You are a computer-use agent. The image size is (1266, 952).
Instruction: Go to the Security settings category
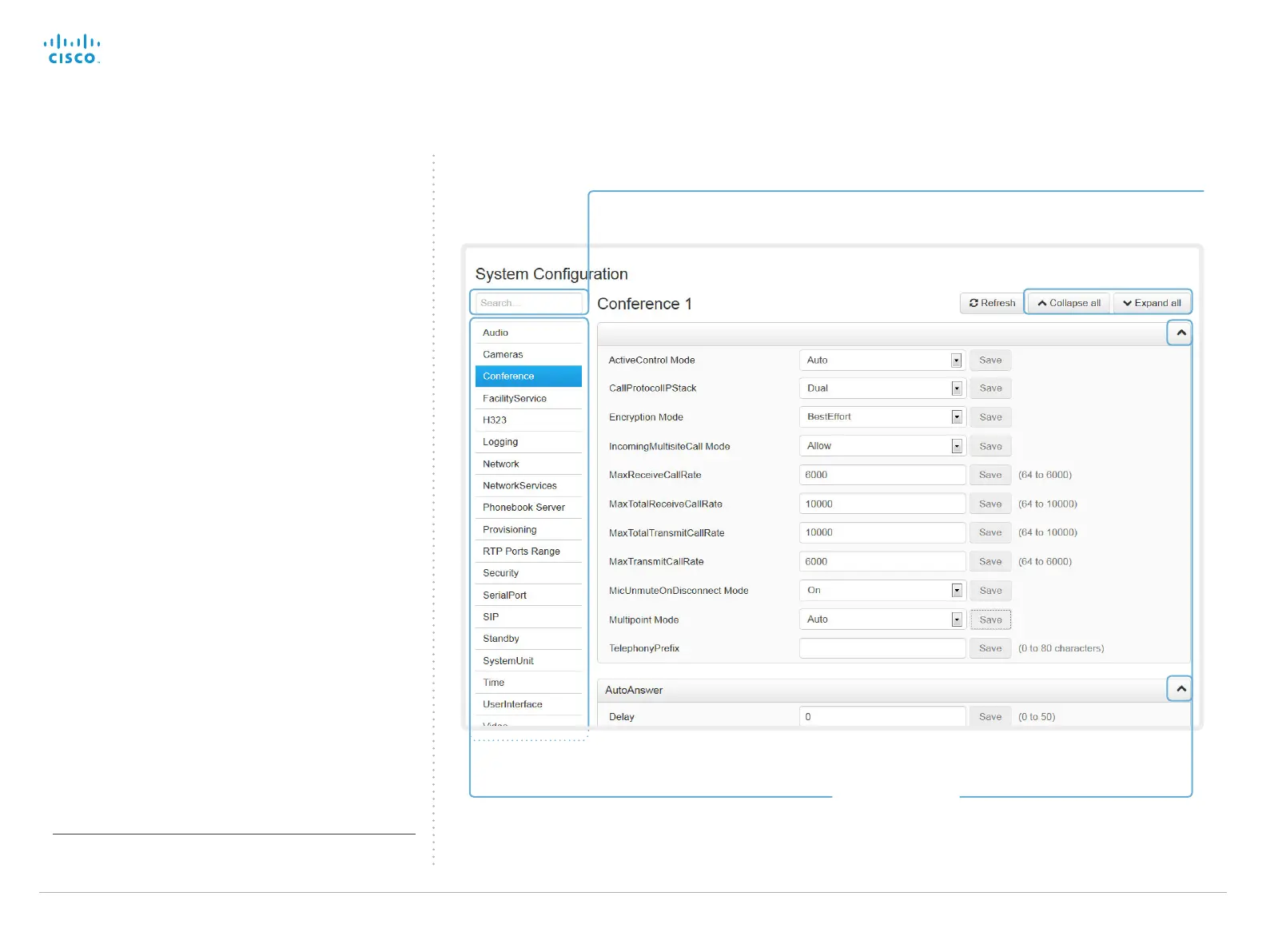[500, 573]
